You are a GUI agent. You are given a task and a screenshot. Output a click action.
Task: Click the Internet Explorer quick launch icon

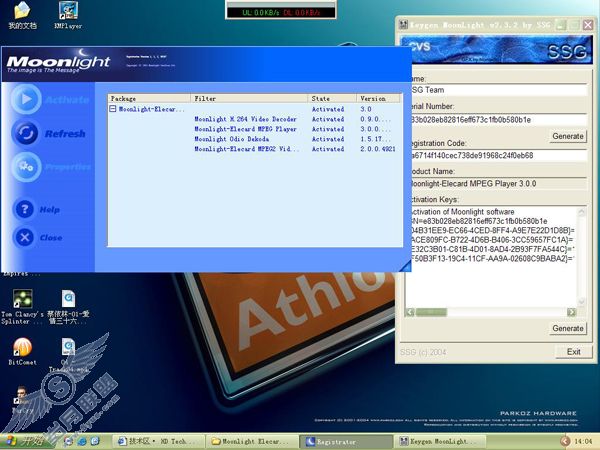82,441
